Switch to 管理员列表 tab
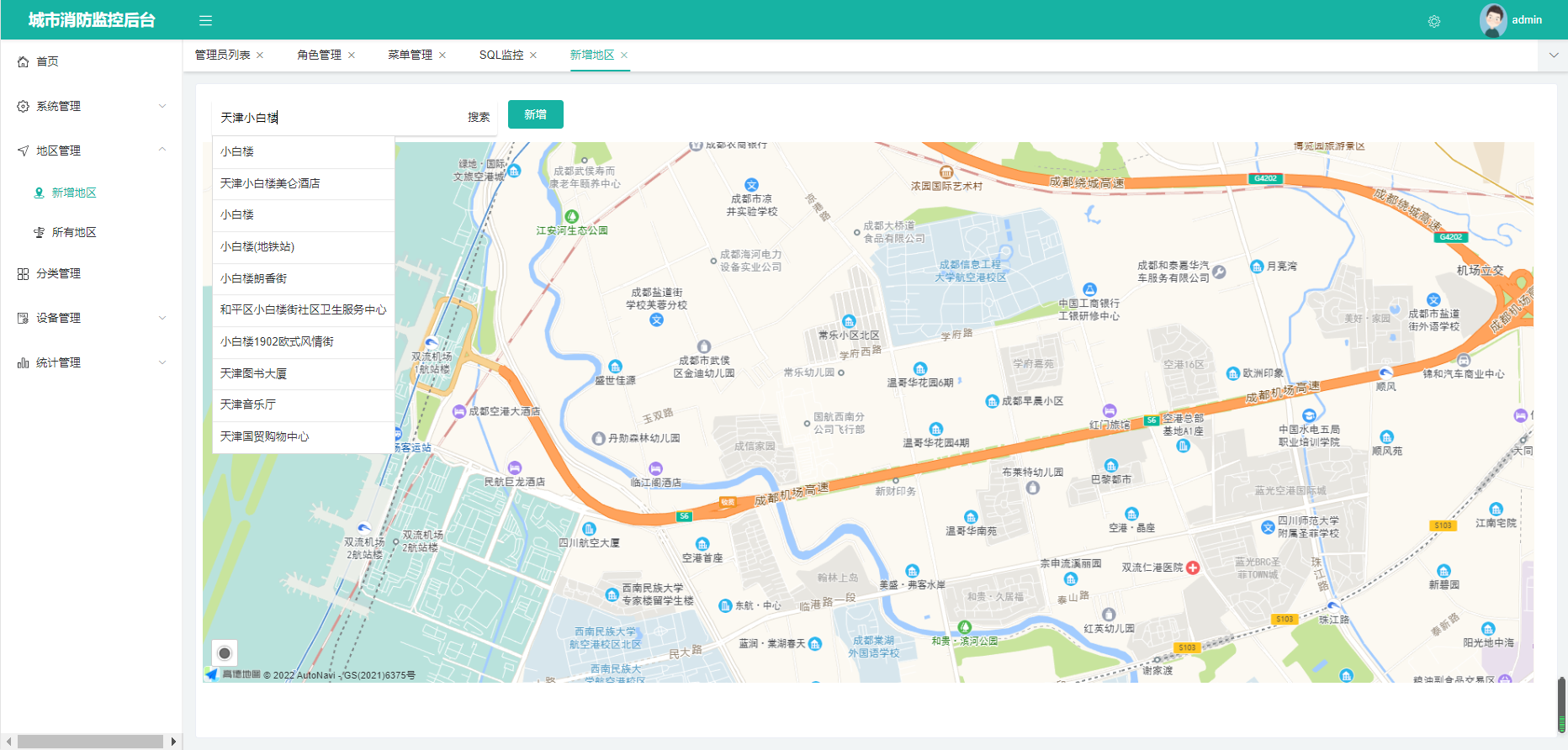This screenshot has height=750, width=1568. tap(223, 55)
